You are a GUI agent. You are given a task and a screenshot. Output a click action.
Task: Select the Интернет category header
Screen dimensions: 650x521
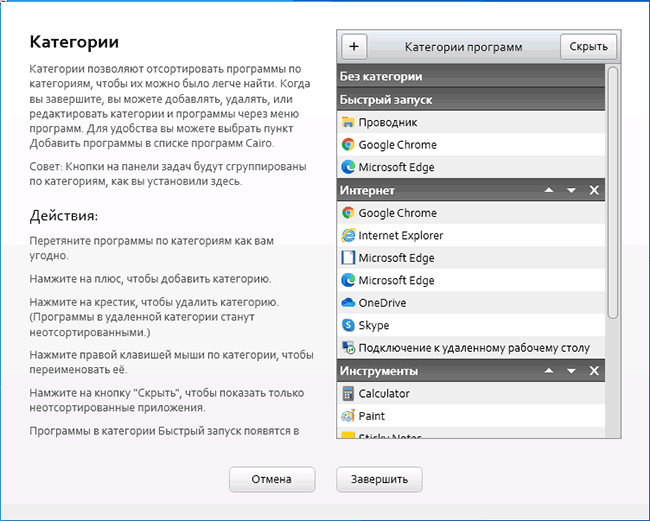pos(471,190)
